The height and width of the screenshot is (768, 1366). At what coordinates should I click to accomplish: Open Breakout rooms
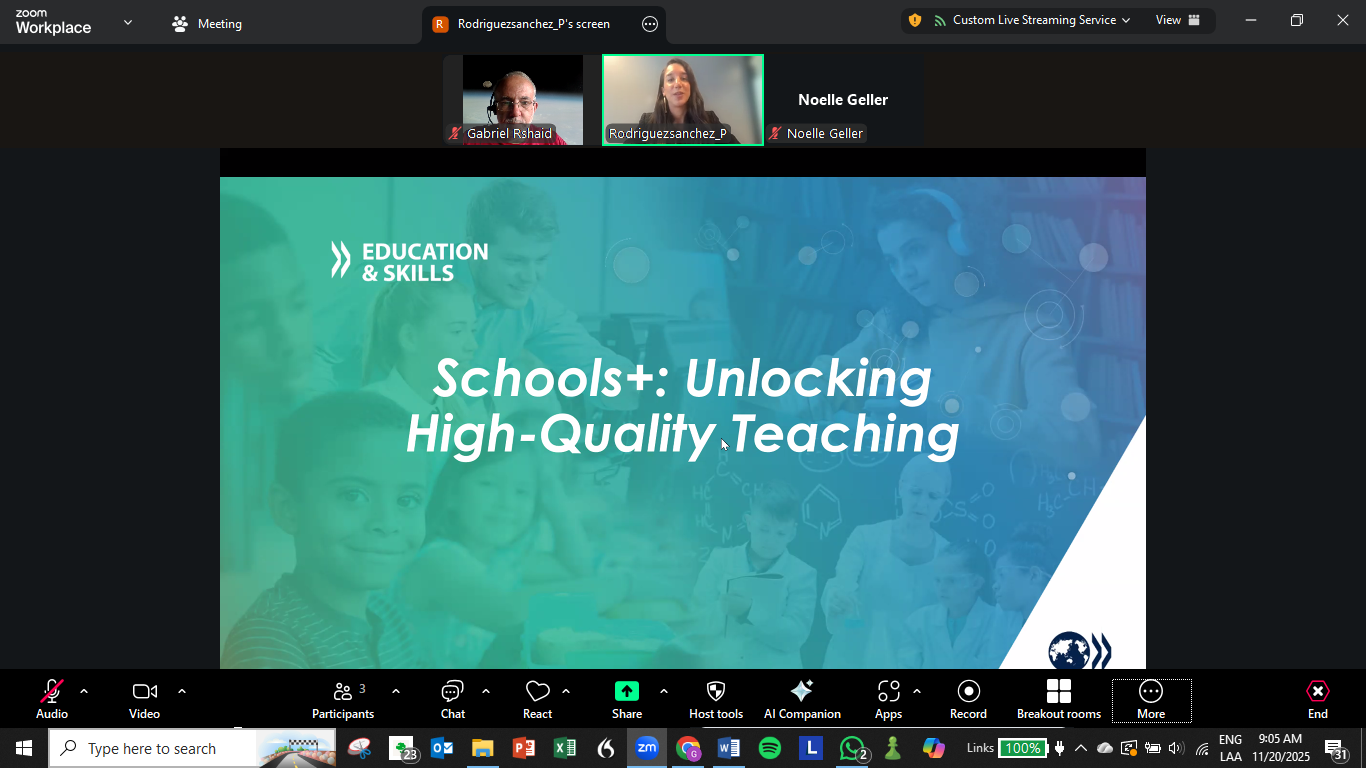1058,699
